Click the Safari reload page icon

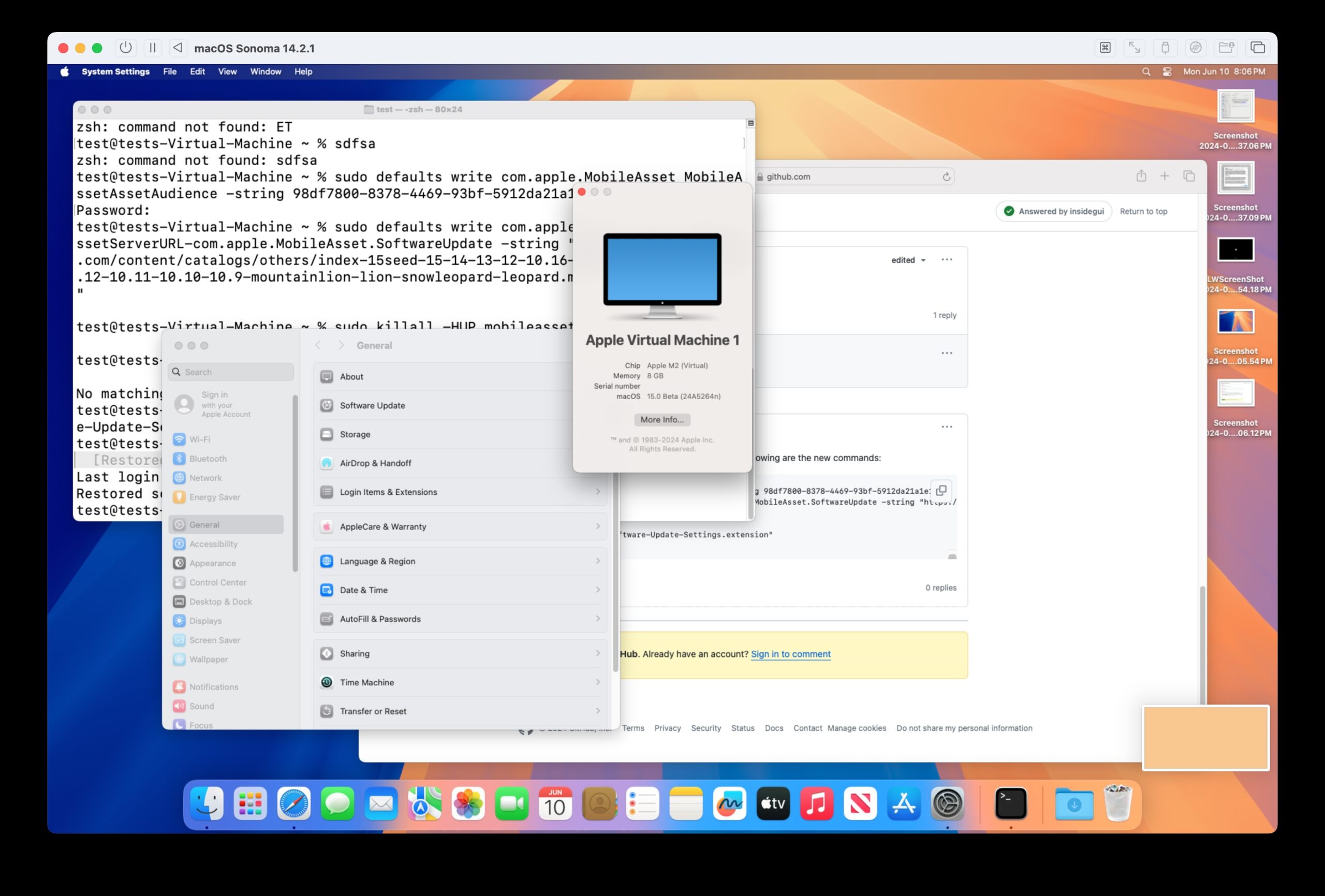947,177
